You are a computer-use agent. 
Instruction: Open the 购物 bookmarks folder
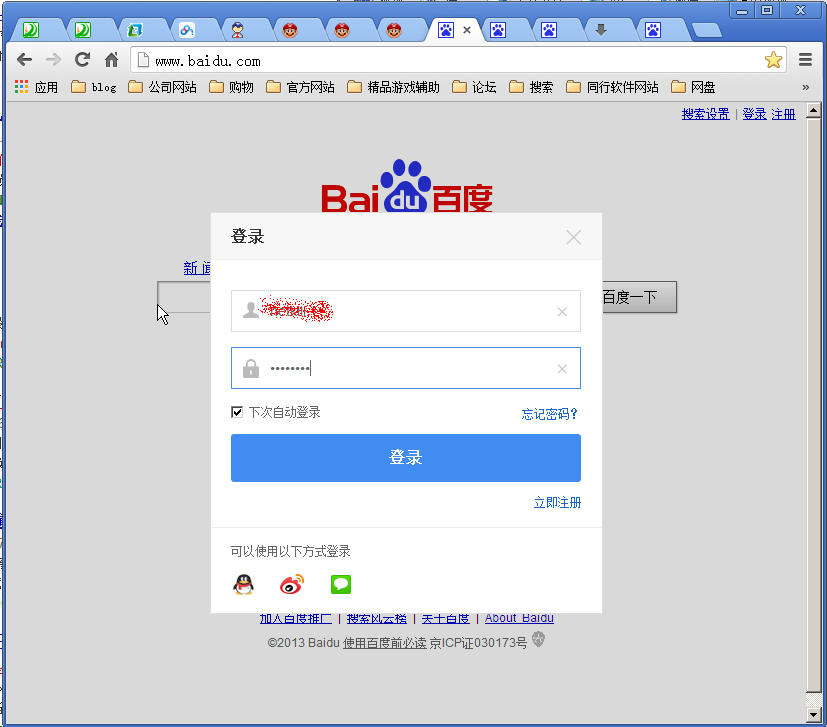231,87
